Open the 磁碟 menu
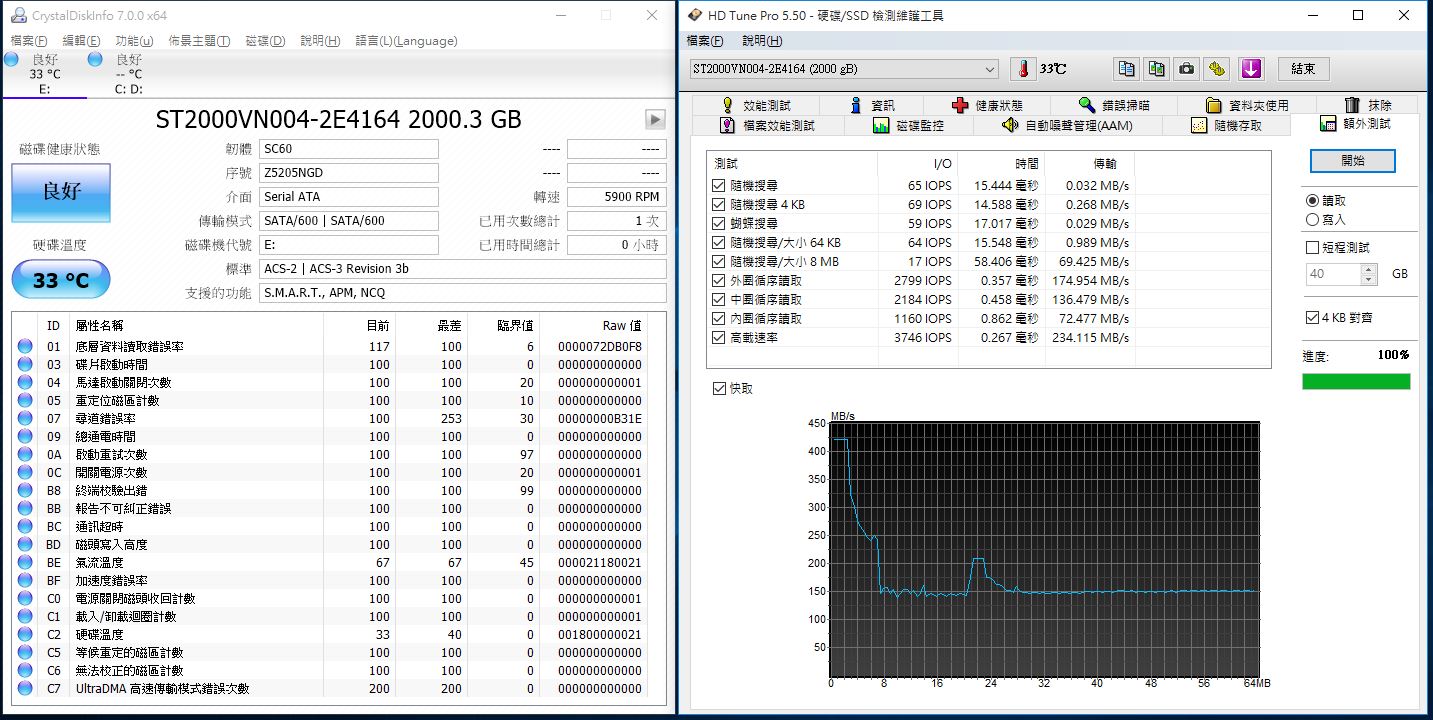Screen dimensions: 1433x720 point(265,41)
